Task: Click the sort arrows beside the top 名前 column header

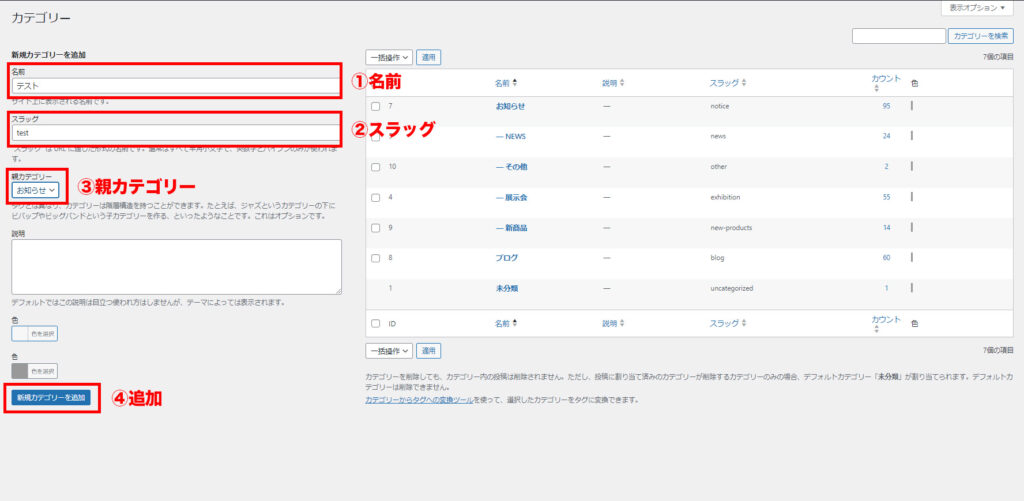Action: pos(515,83)
